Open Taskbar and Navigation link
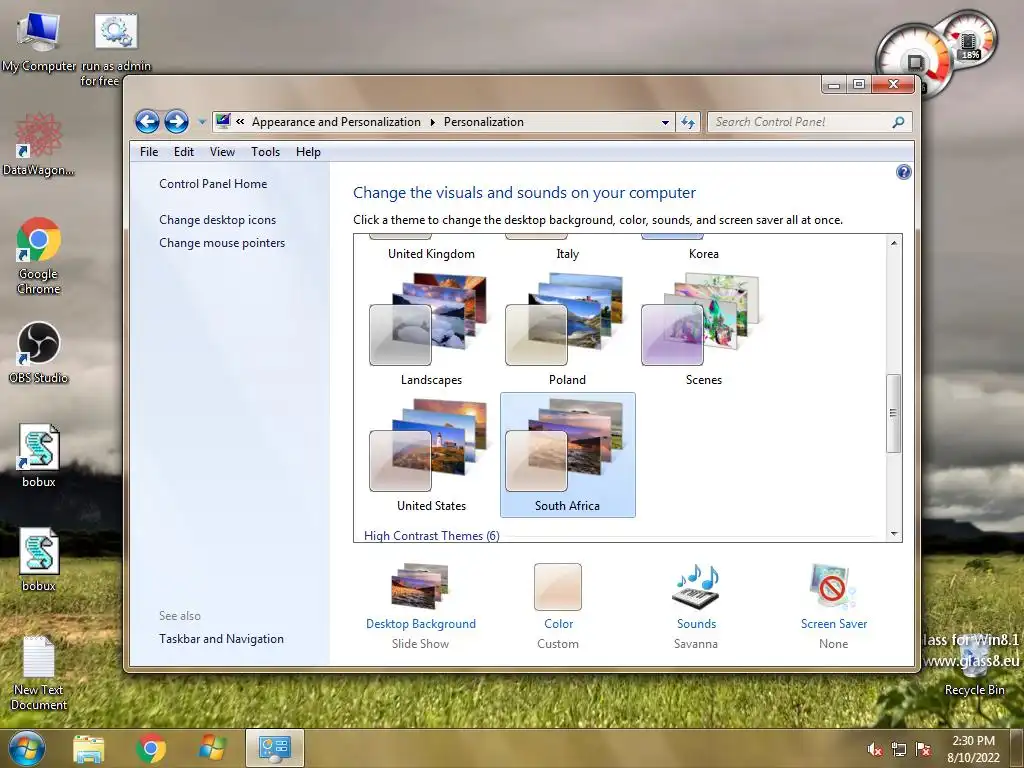The image size is (1024, 768). pos(221,639)
